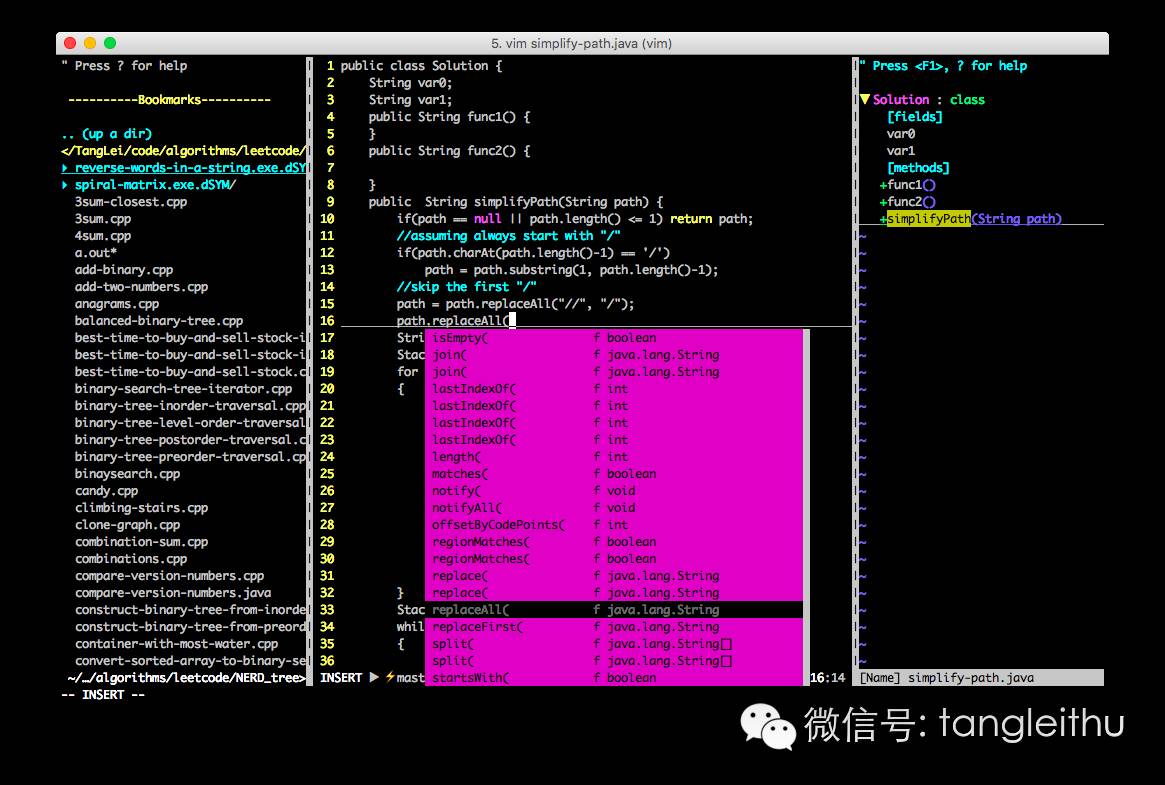Choose replaceFirst( from the completion popup

614,627
